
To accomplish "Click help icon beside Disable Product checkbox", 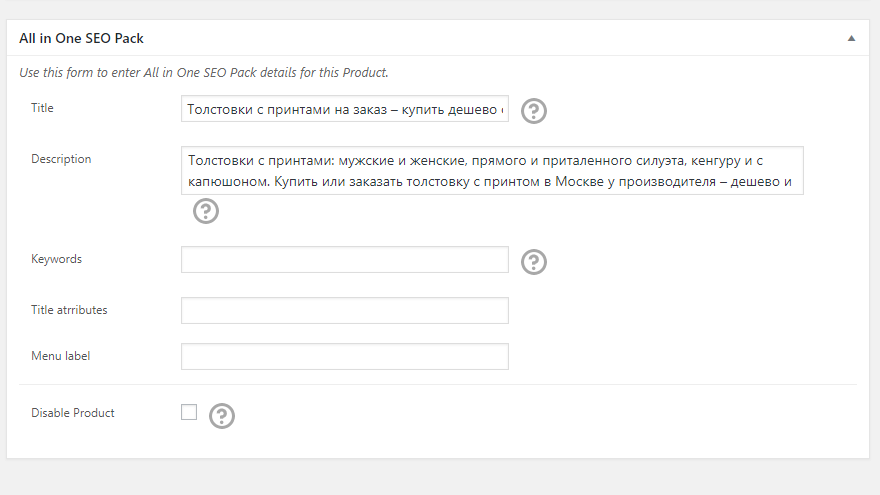I will 221,415.
